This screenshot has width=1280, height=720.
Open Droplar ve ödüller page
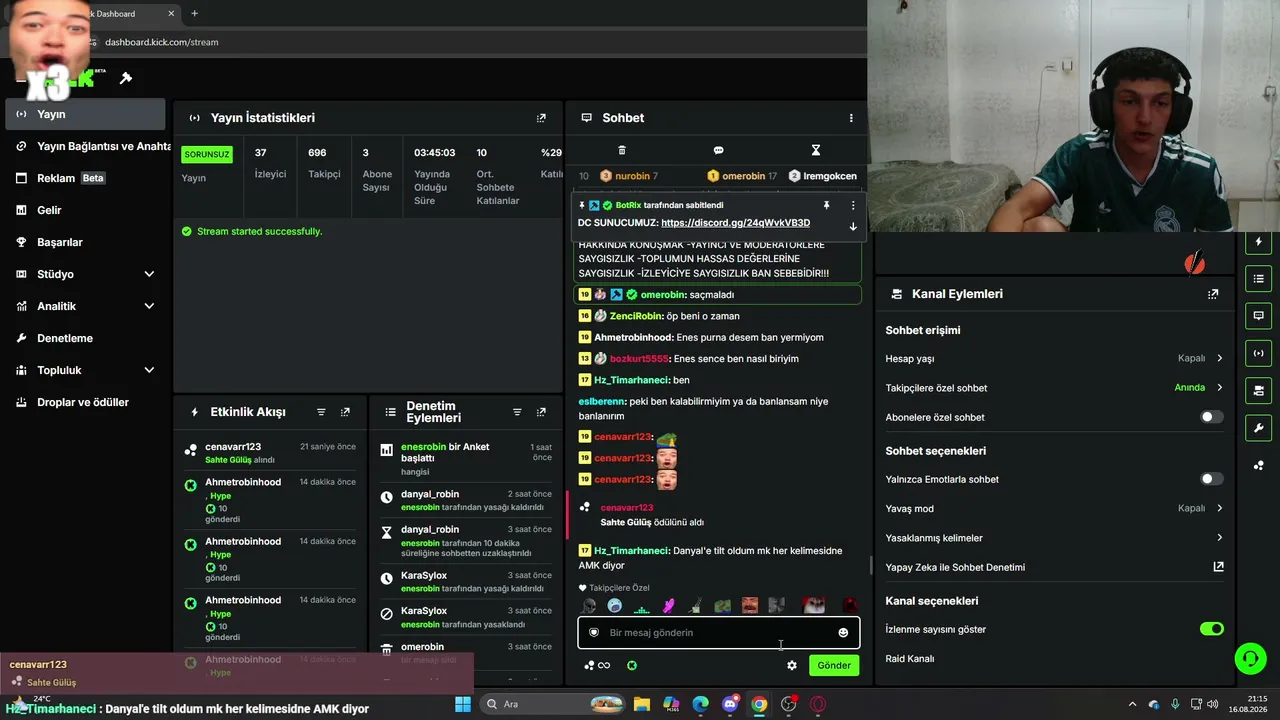click(85, 402)
